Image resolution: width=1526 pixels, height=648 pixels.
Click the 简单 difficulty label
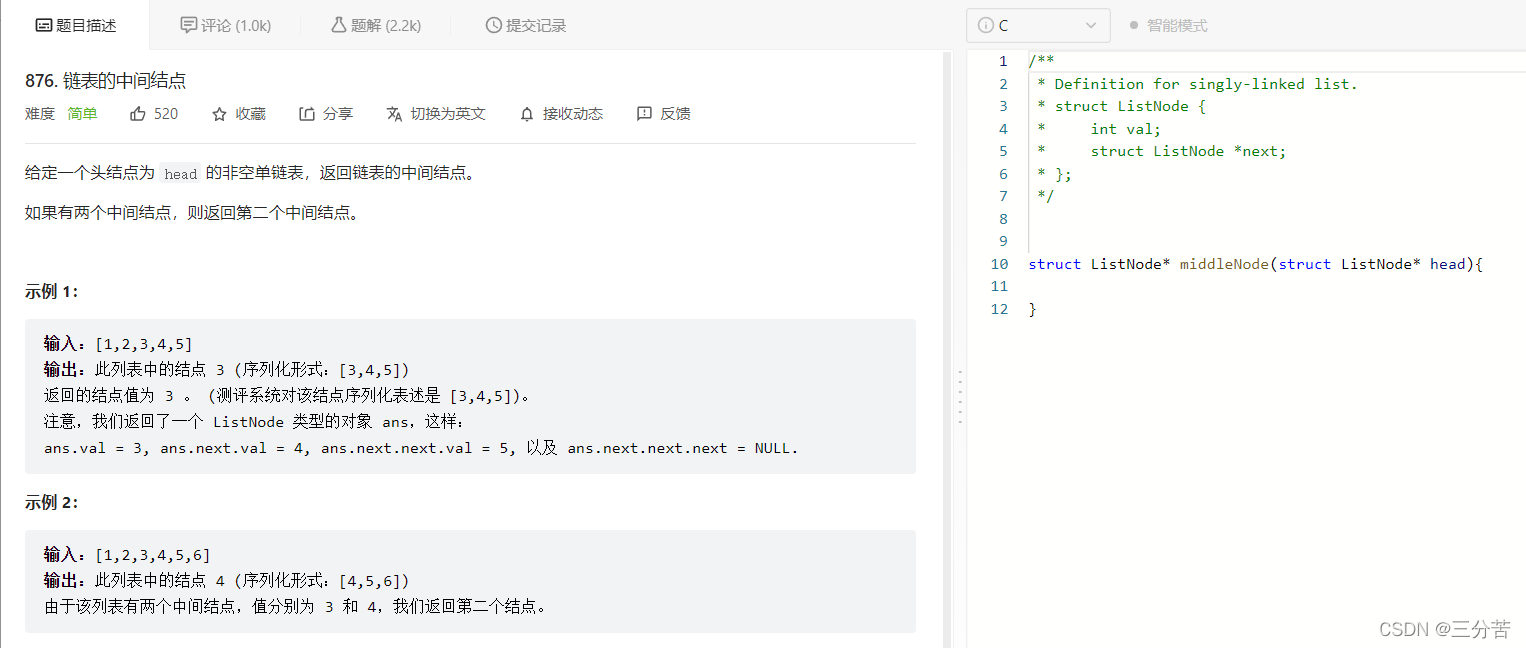pyautogui.click(x=82, y=114)
